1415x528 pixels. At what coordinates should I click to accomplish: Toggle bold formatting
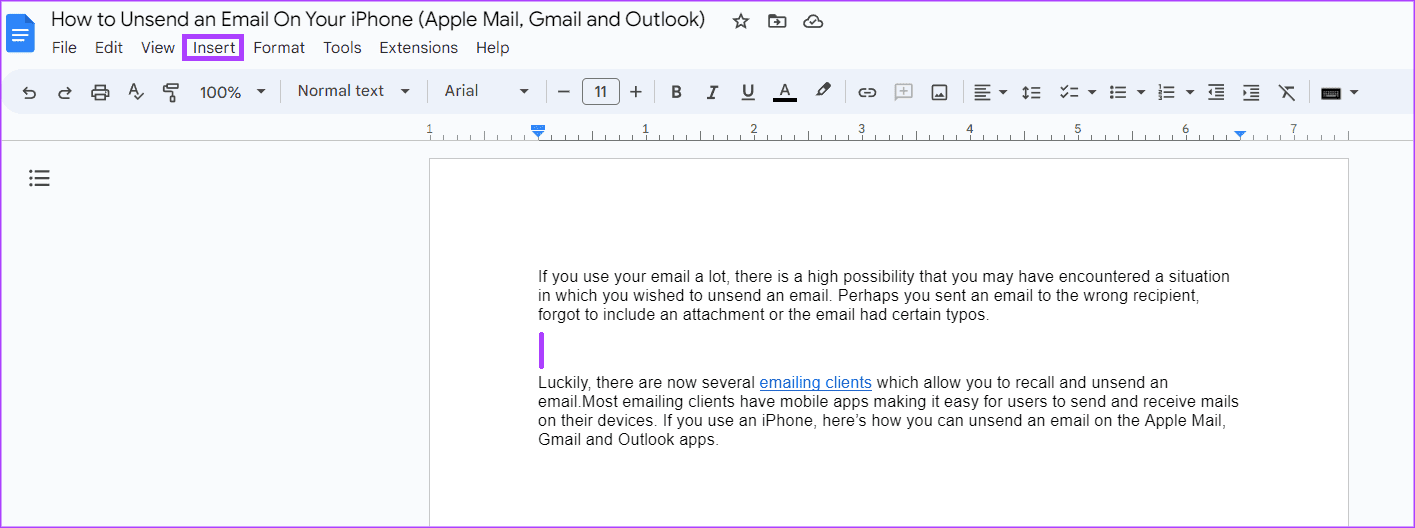pos(676,92)
